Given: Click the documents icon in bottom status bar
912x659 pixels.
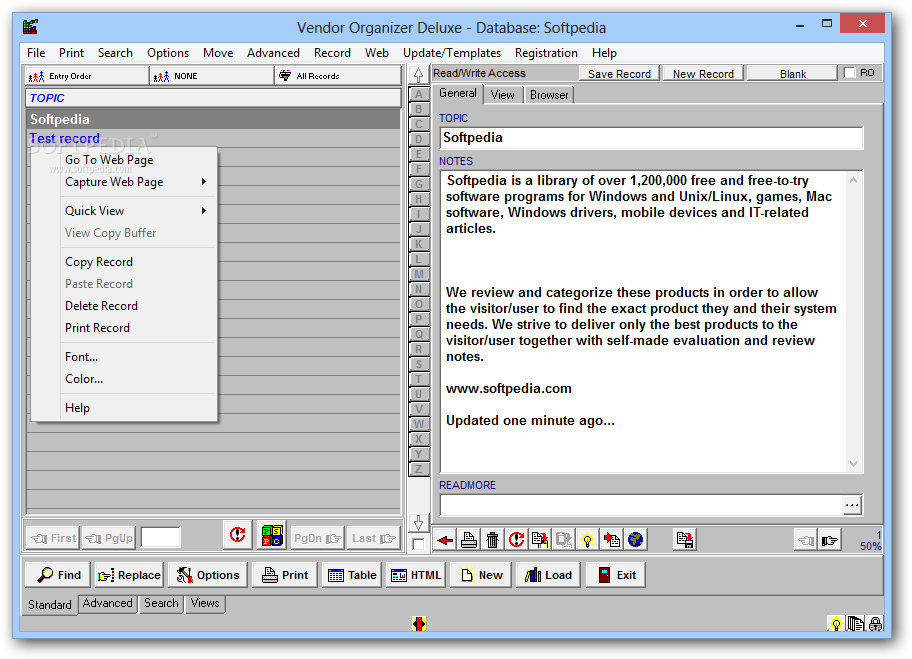Looking at the screenshot, I should [x=856, y=624].
